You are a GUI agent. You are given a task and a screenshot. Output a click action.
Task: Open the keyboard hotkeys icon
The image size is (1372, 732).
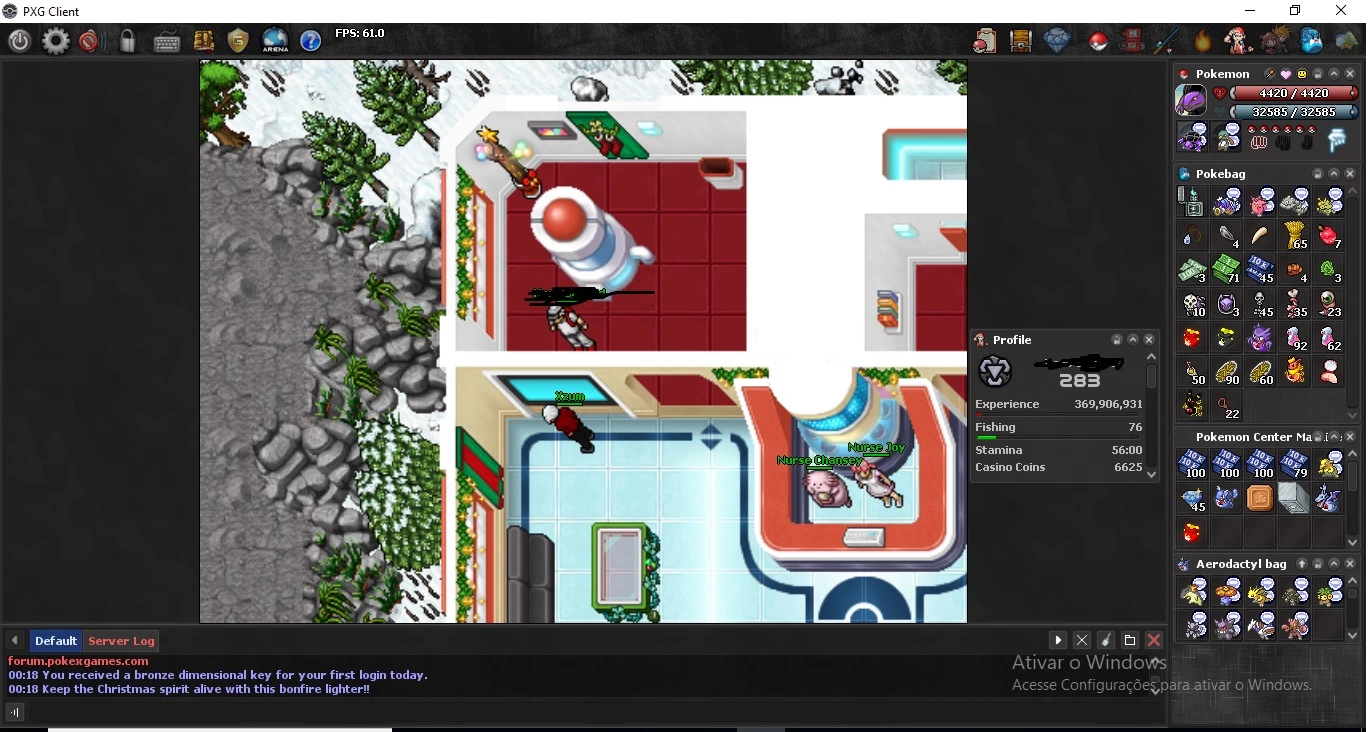tap(167, 42)
